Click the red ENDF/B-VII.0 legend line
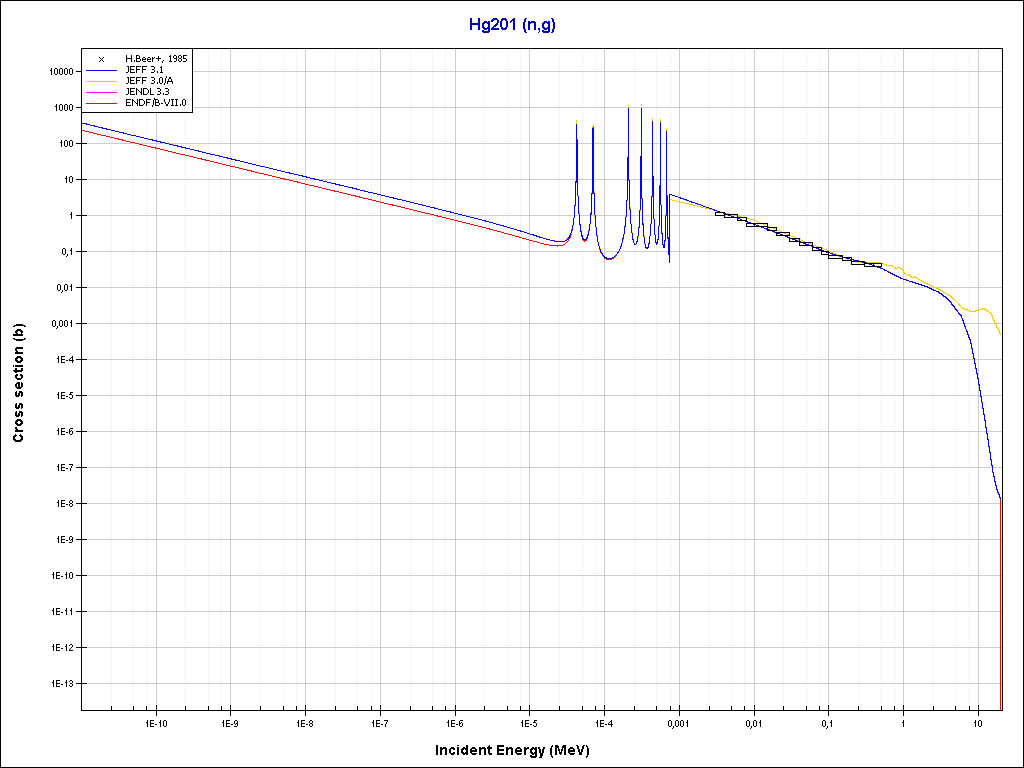 [101, 102]
